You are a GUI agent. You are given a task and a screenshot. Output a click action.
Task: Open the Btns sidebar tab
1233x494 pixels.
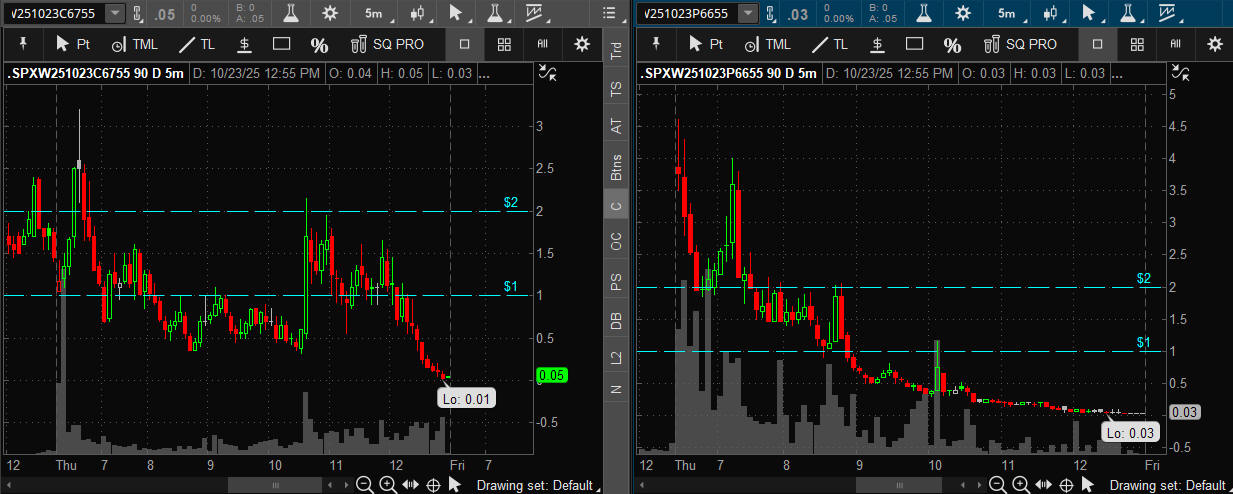616,167
